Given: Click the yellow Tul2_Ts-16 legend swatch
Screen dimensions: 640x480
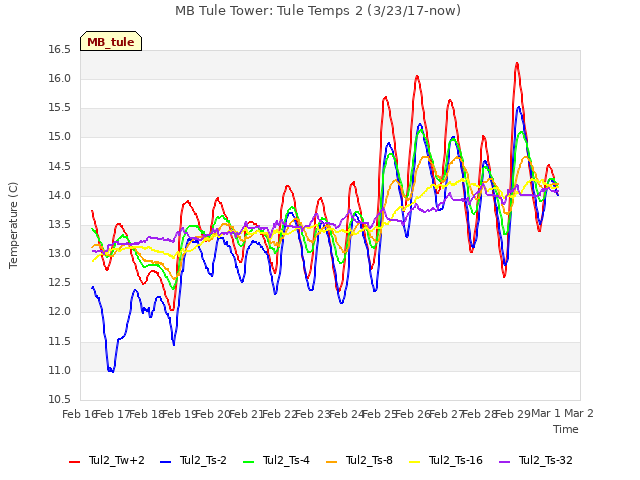Looking at the screenshot, I should (x=414, y=461).
